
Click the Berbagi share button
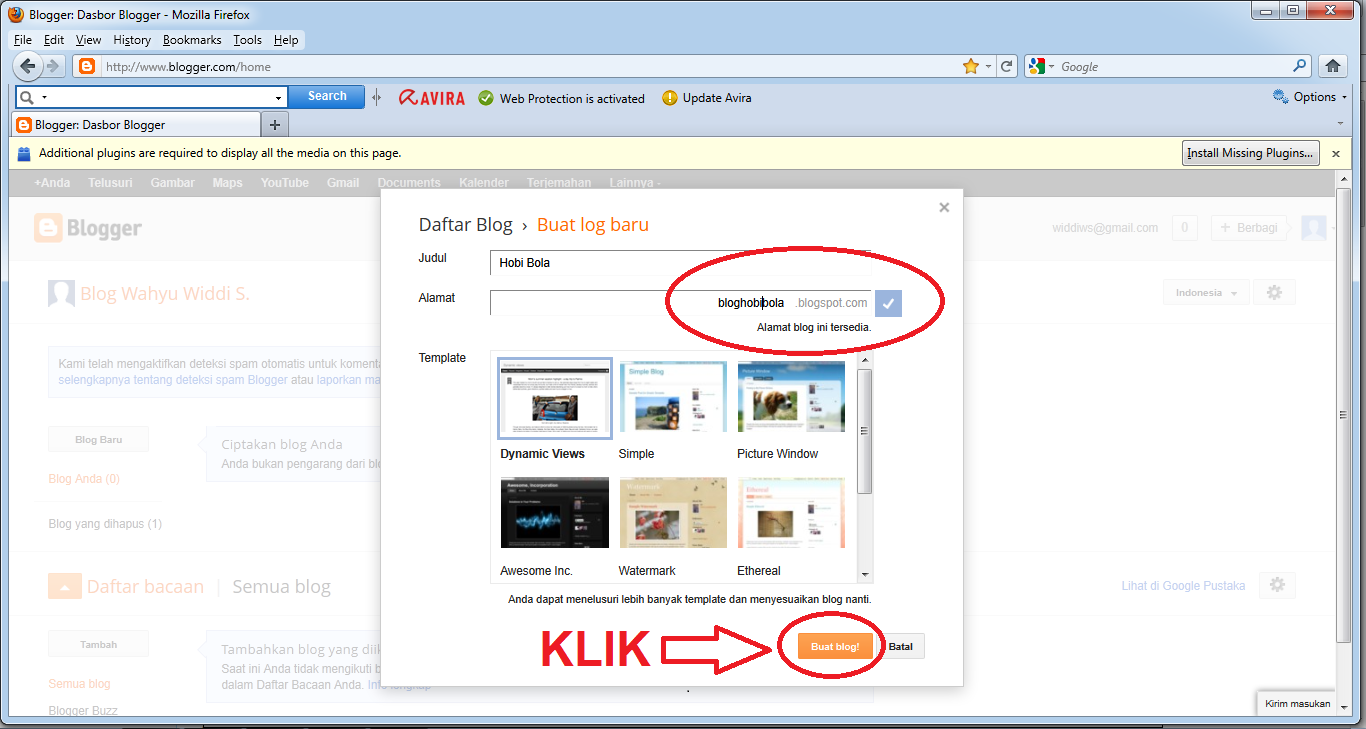[1250, 228]
